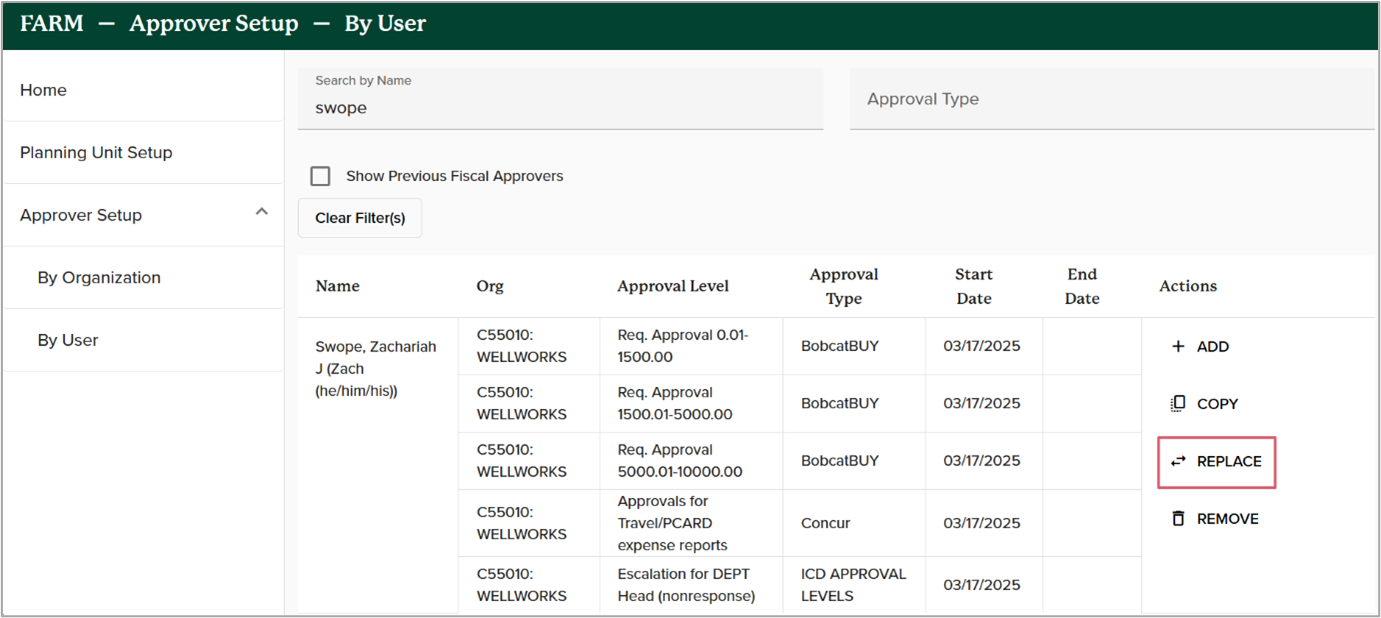
Task: Click the Escalation for DEPT Head row
Action: coord(683,585)
